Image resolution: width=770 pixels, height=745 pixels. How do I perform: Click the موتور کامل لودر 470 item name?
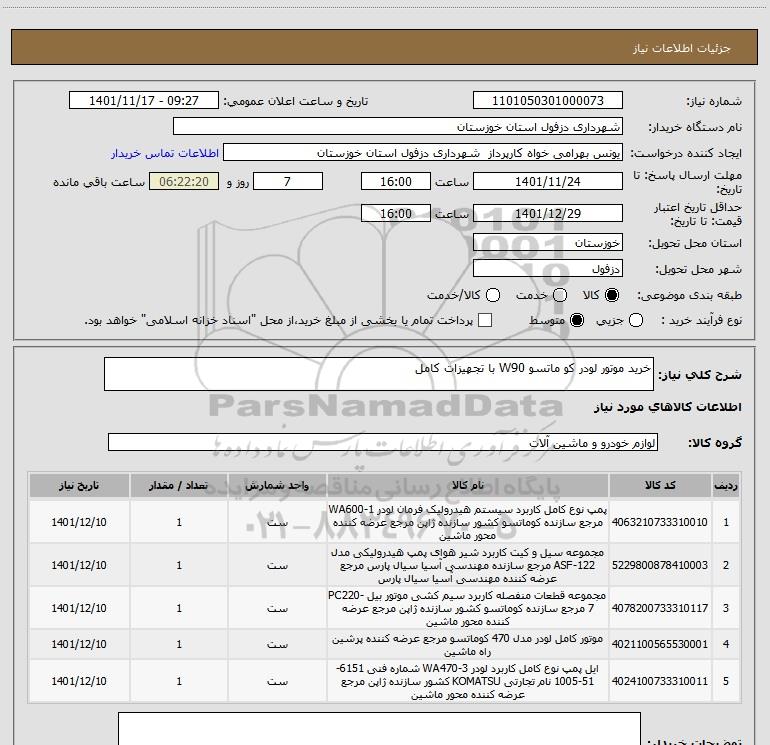coord(468,645)
